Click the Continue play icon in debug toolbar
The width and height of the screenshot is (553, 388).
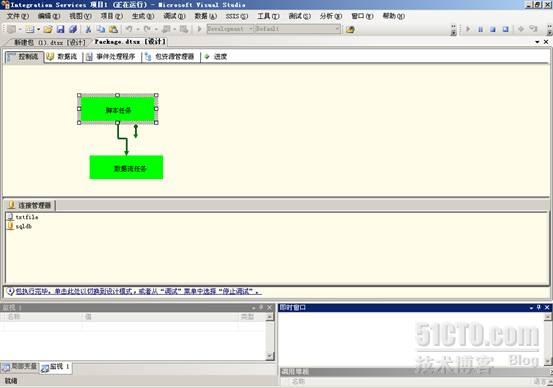click(468, 29)
